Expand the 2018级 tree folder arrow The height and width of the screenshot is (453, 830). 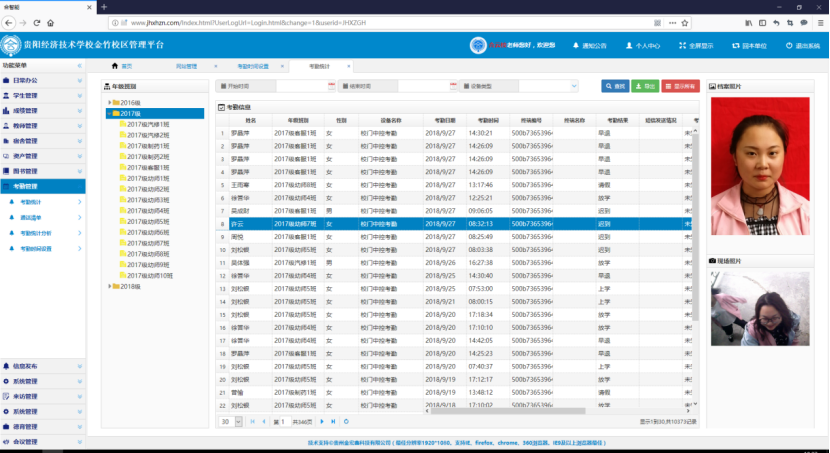(x=110, y=286)
